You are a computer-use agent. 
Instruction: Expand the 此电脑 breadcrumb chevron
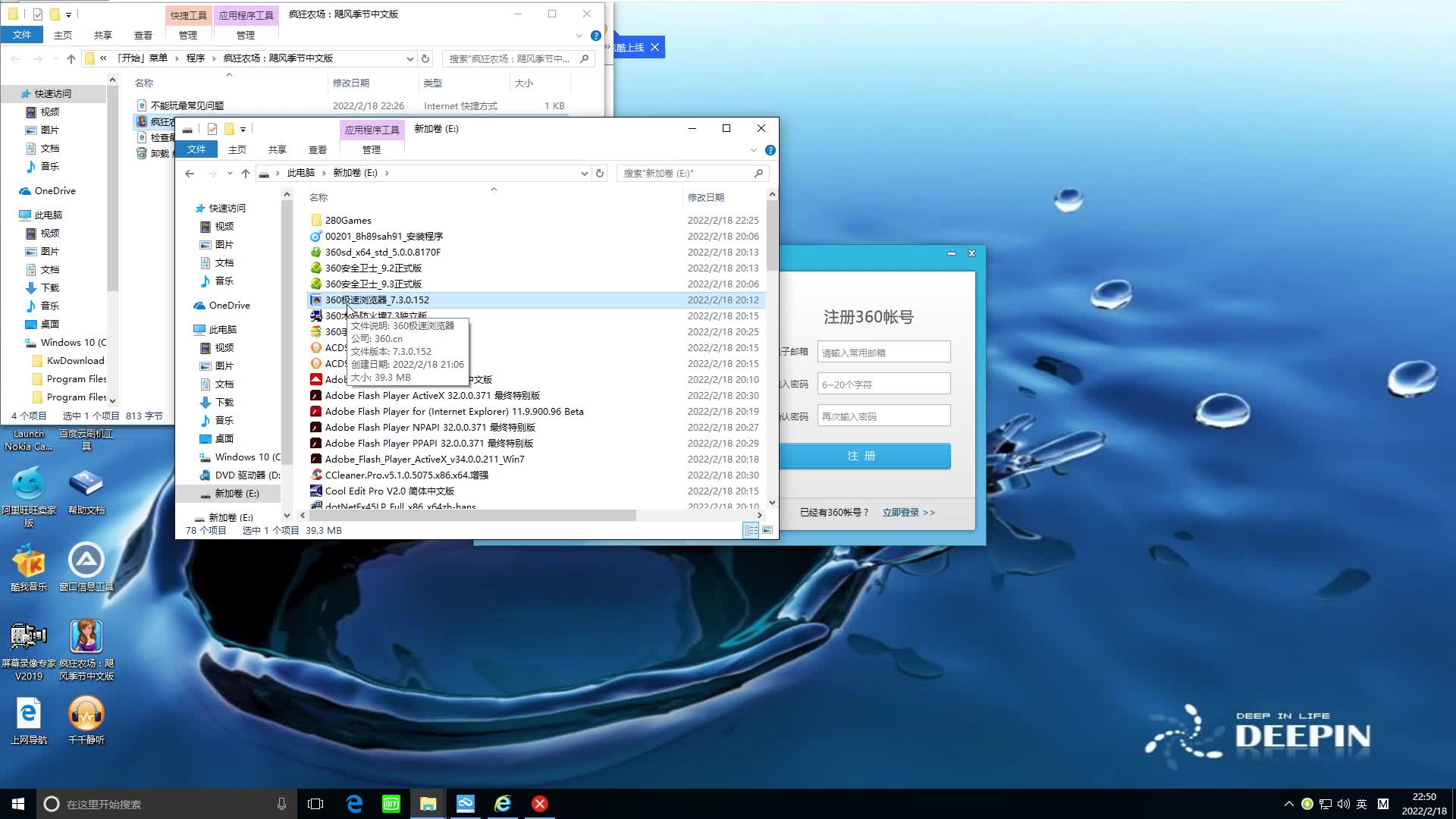(324, 173)
